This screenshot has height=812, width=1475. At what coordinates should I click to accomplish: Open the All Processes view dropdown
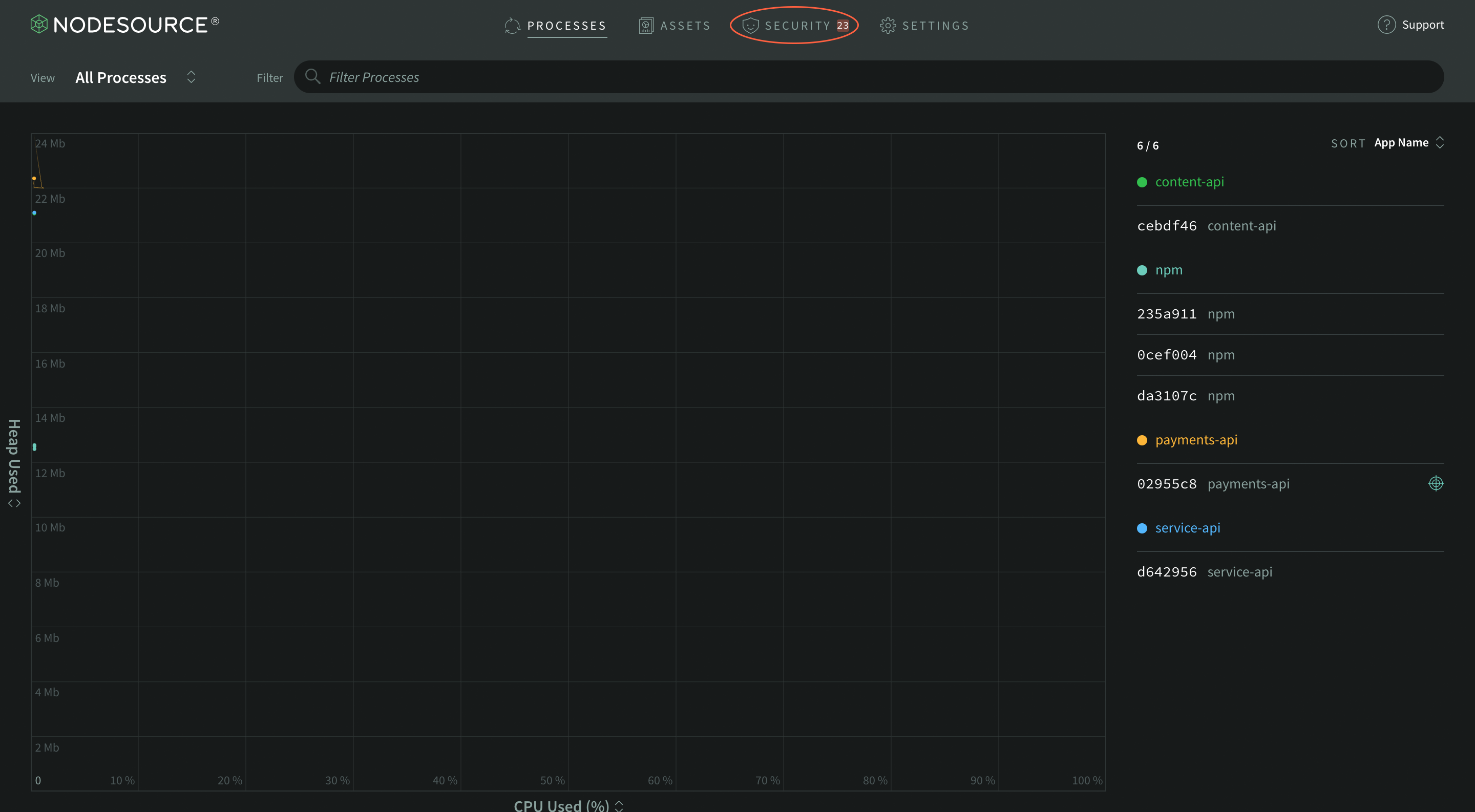pos(136,77)
